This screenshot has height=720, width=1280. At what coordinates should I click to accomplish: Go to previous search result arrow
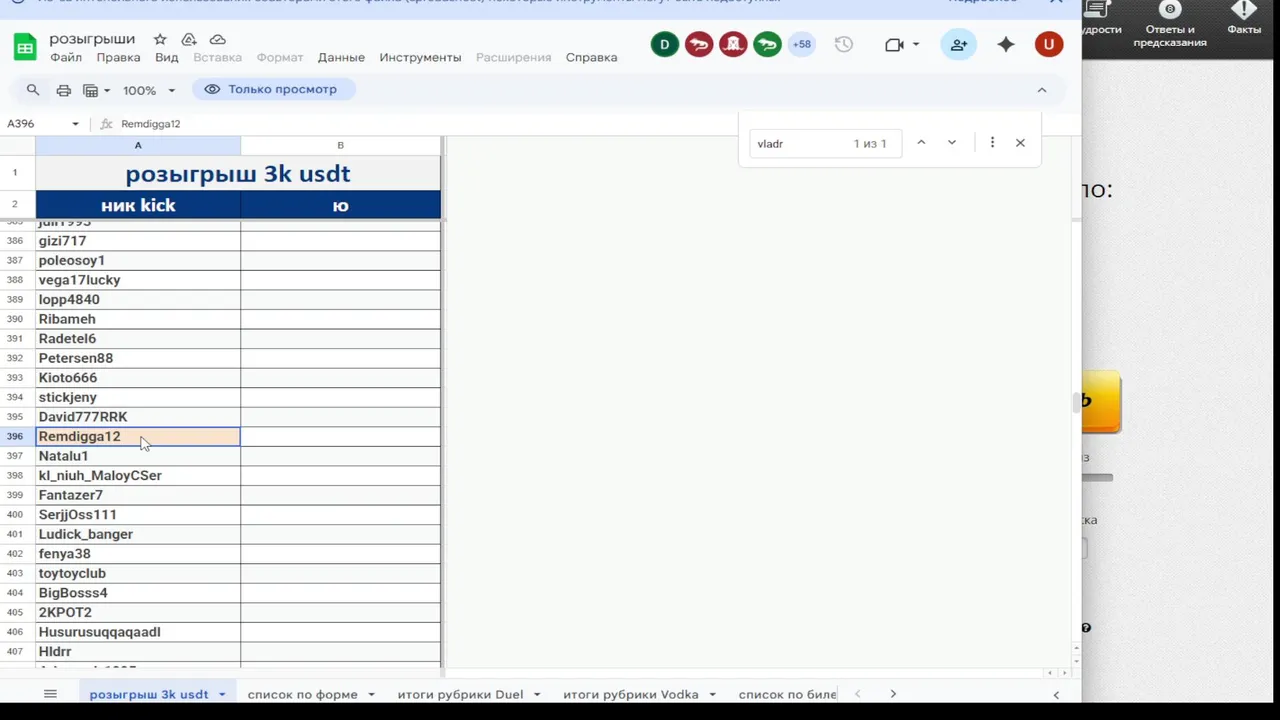pos(921,143)
